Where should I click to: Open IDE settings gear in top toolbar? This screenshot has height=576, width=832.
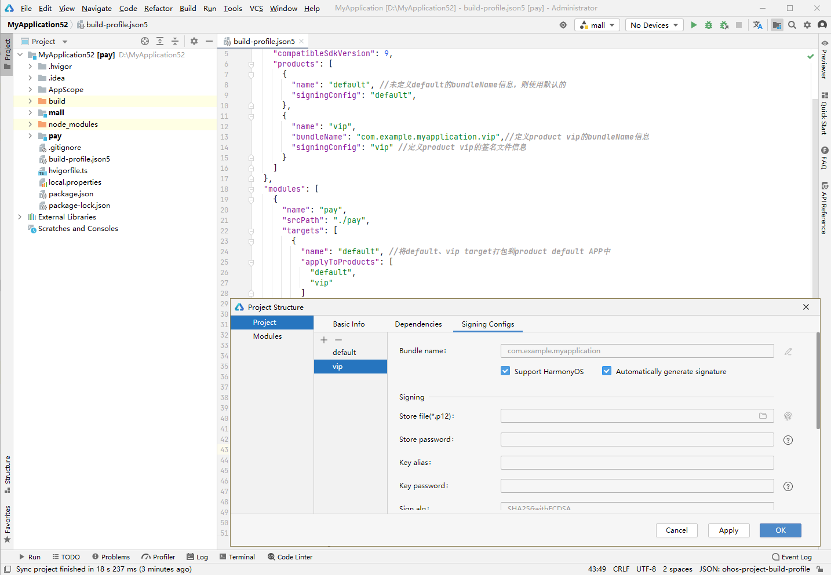[x=807, y=25]
